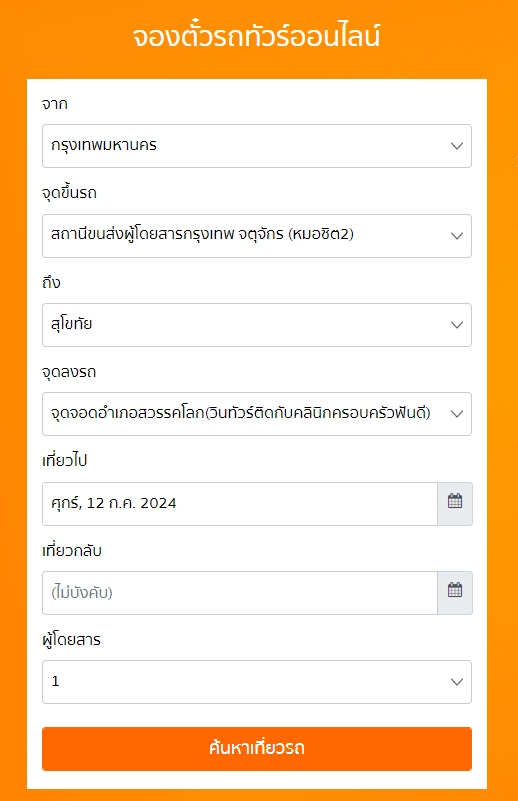Click the จุดขึ้นรถ field label

pos(69,193)
